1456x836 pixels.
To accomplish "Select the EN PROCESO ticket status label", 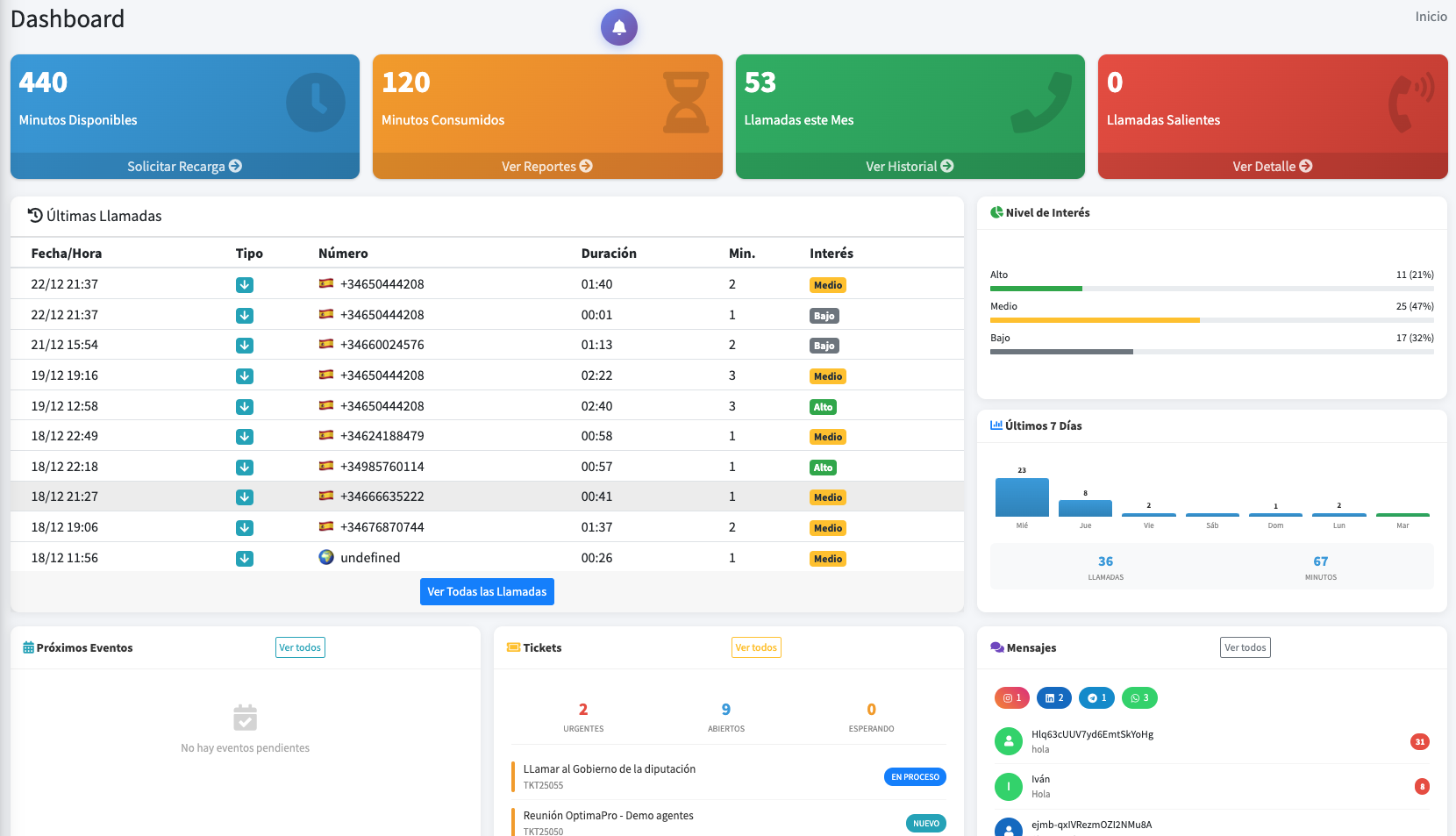I will tap(915, 776).
